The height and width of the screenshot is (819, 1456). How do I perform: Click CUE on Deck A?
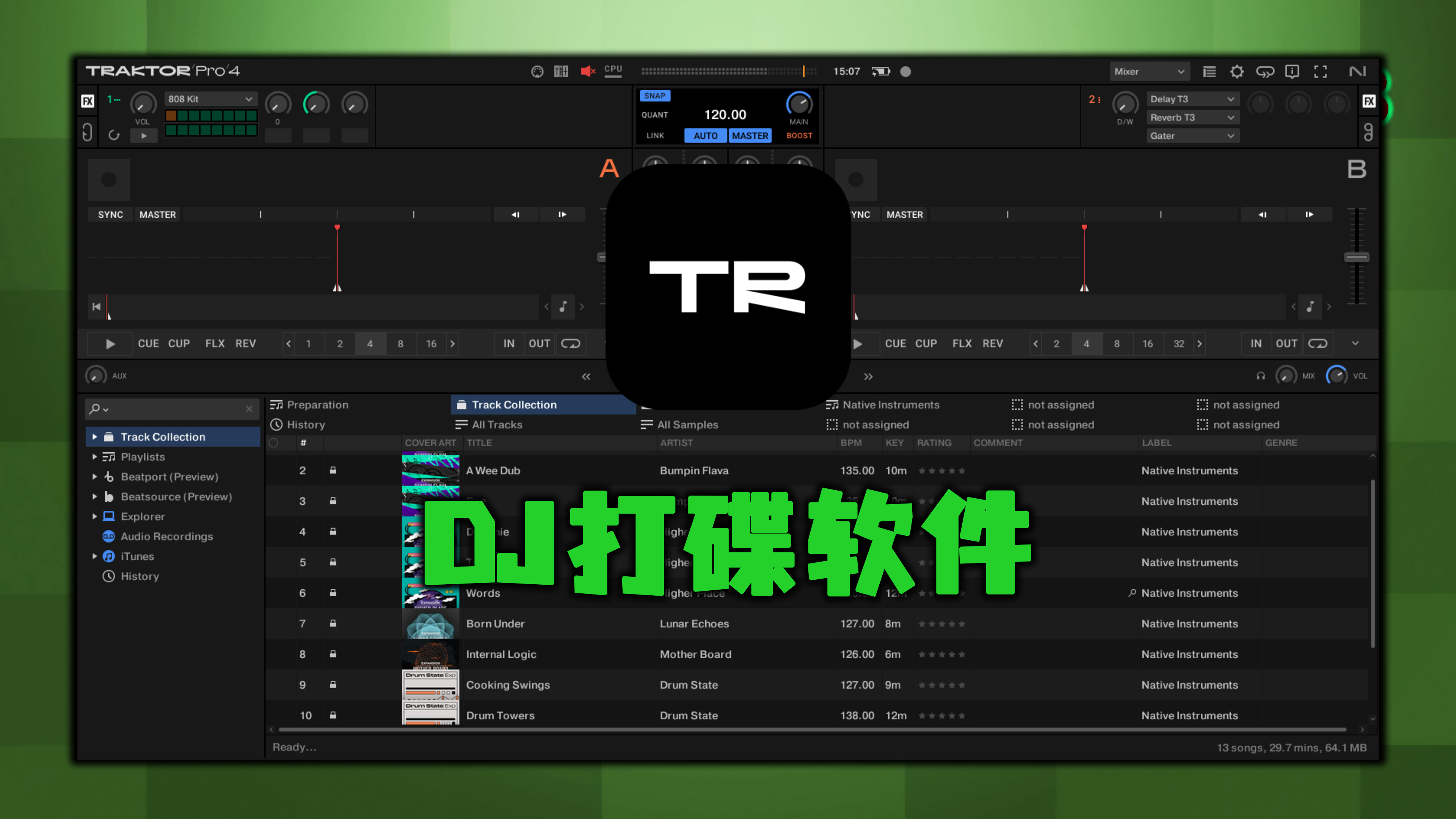click(x=148, y=344)
